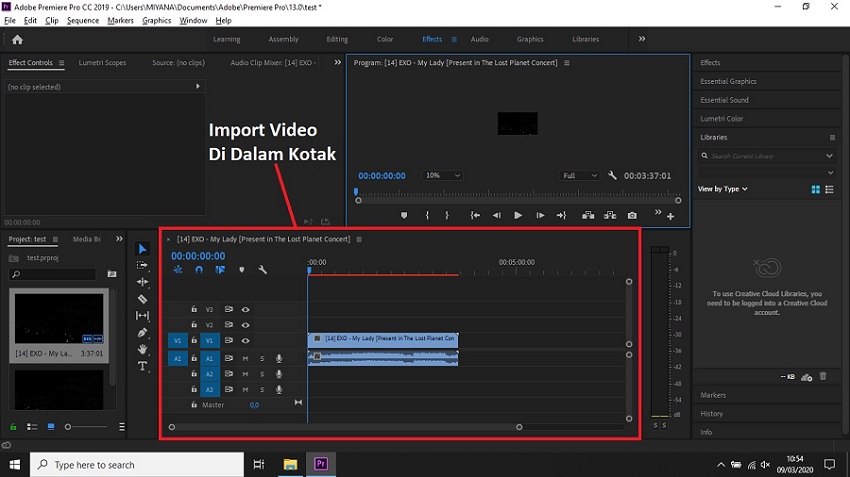Image resolution: width=850 pixels, height=477 pixels.
Task: Delete library item with trash icon
Action: click(x=823, y=376)
